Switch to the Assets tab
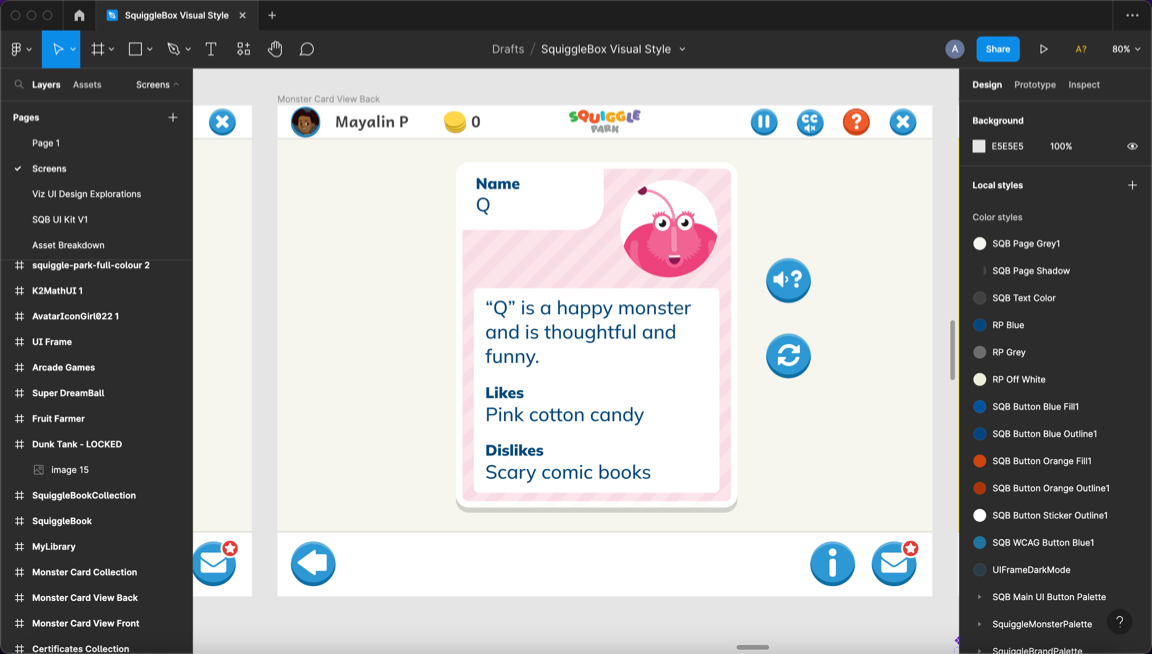 pos(87,85)
